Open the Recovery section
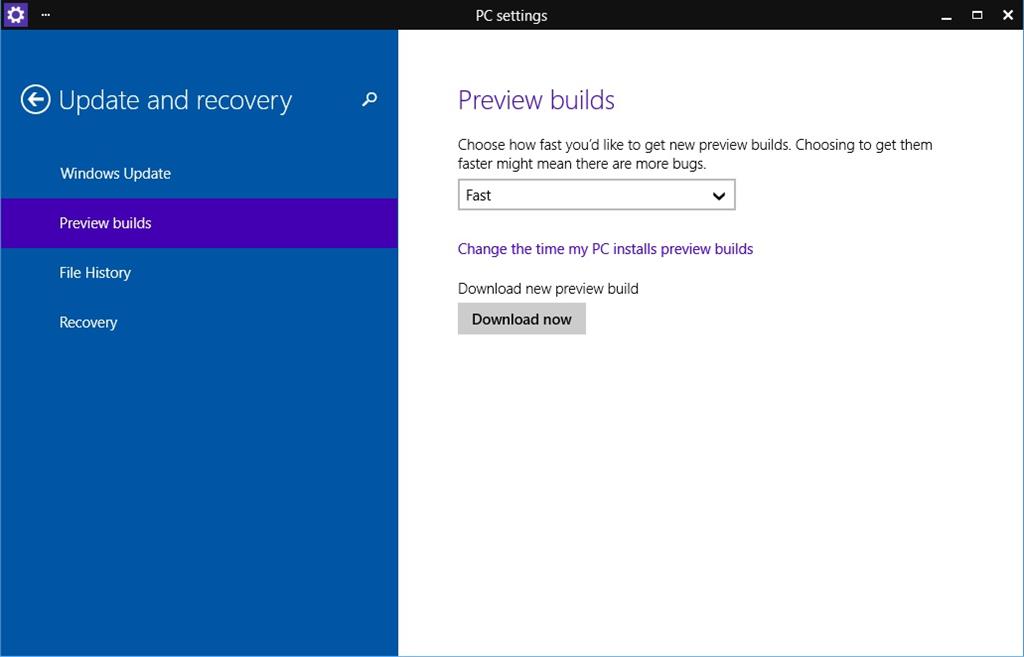The height and width of the screenshot is (657, 1024). 199,323
